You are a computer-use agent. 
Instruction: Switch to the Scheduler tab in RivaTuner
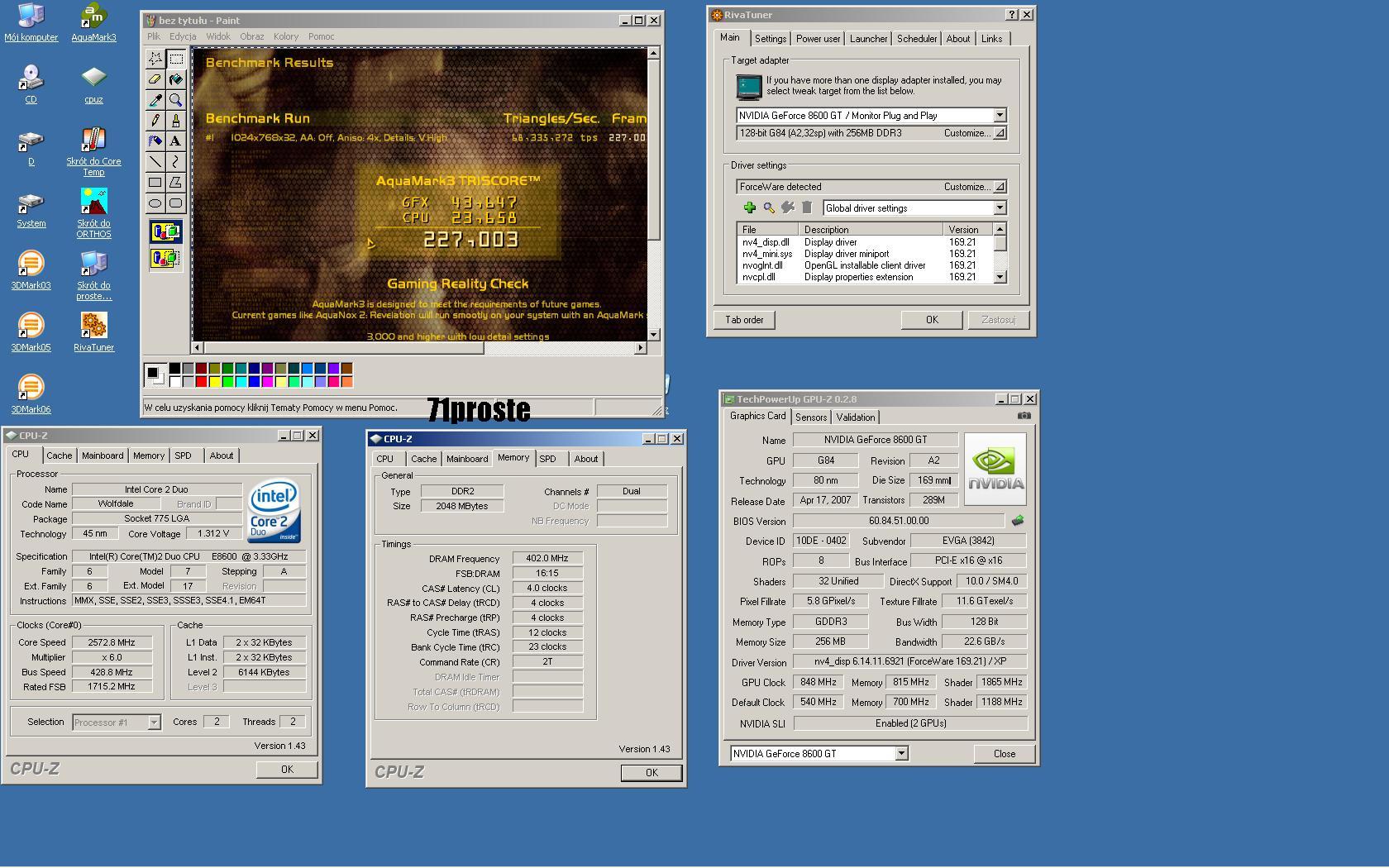(917, 39)
